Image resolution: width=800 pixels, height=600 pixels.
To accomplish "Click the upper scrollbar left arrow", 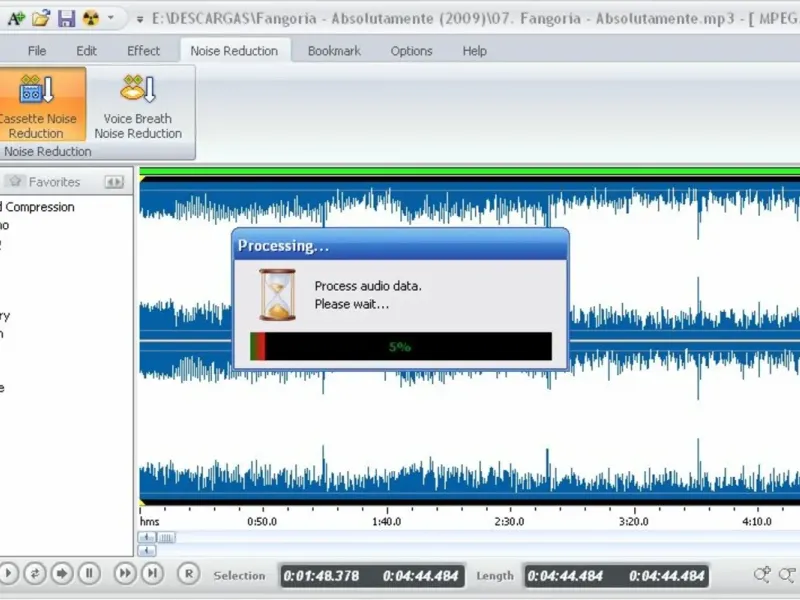I will click(x=147, y=537).
